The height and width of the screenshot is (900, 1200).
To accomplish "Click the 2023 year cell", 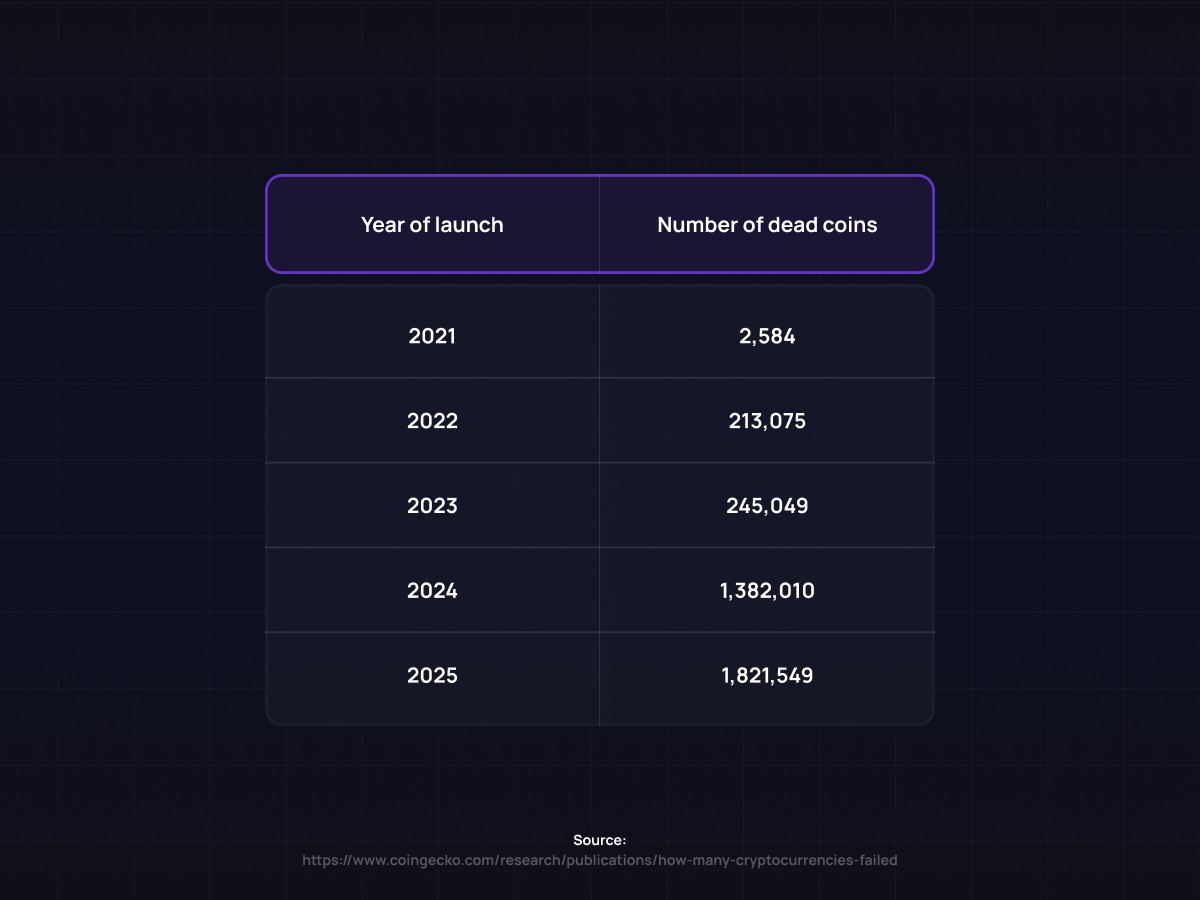I will (432, 506).
